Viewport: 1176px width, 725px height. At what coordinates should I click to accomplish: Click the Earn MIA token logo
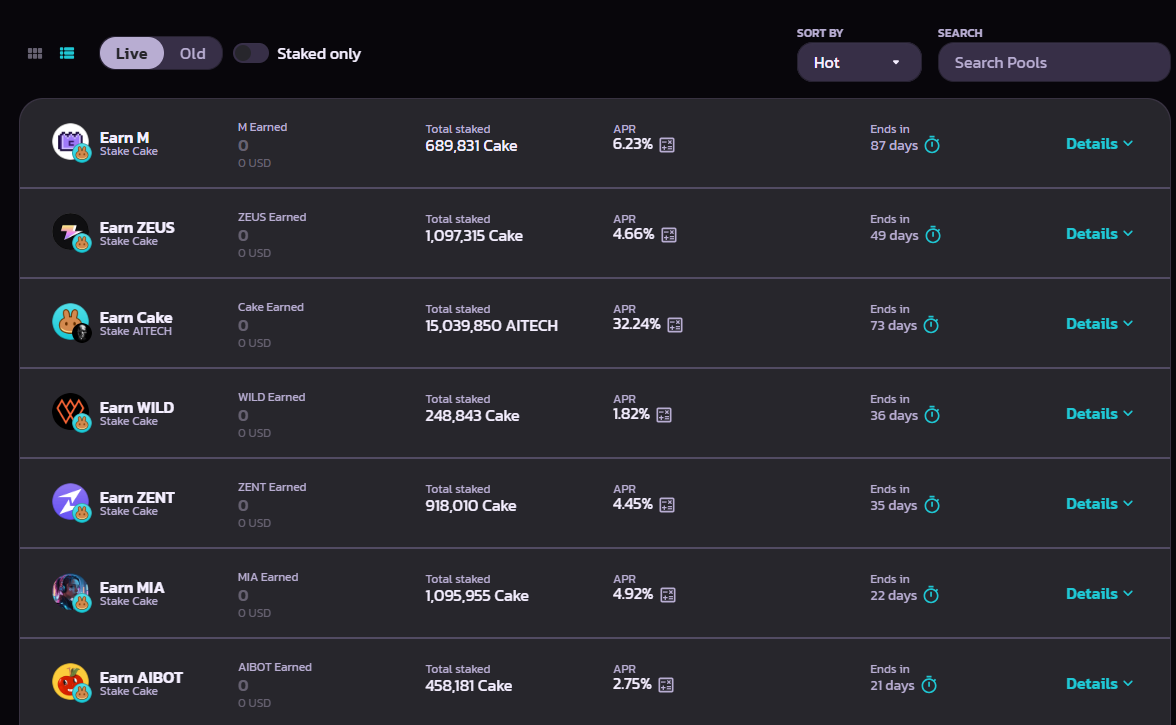70,592
